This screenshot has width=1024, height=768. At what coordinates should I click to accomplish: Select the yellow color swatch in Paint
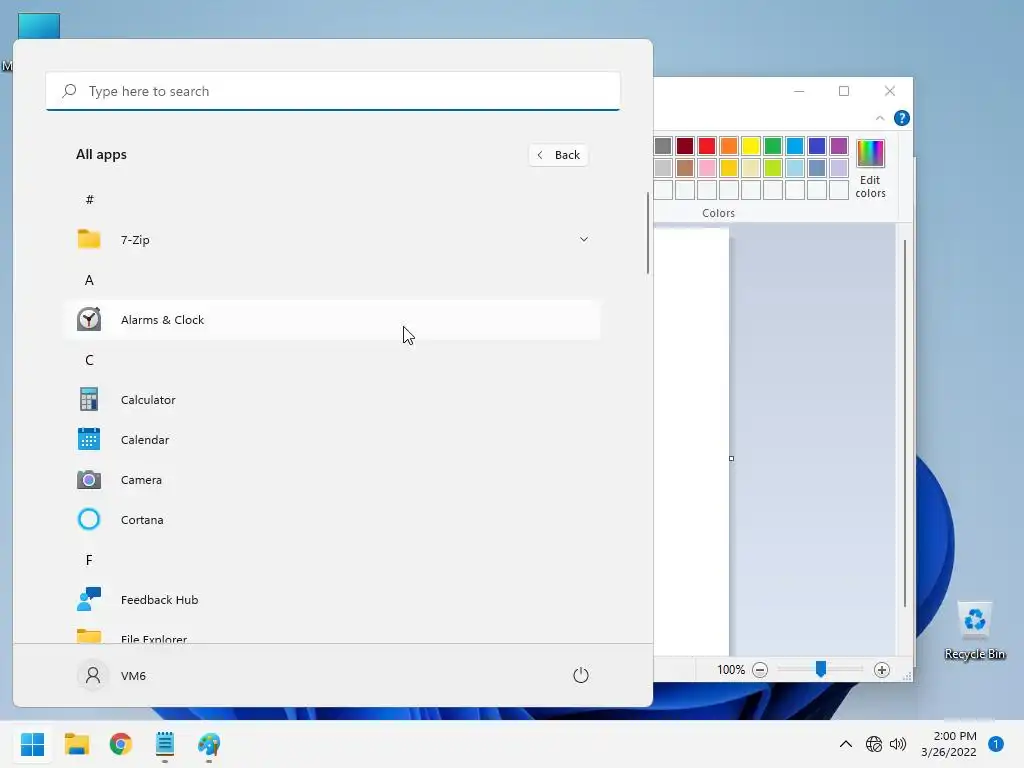pyautogui.click(x=751, y=146)
